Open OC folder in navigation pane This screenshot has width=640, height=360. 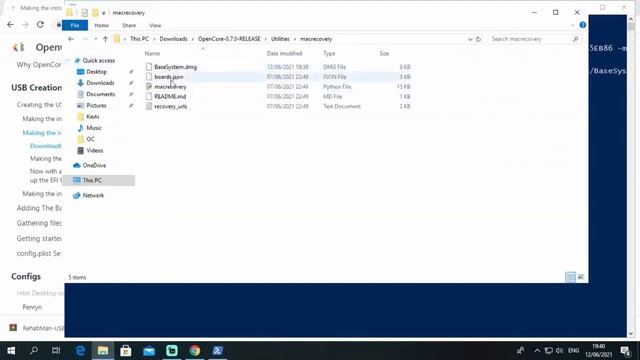pos(90,139)
